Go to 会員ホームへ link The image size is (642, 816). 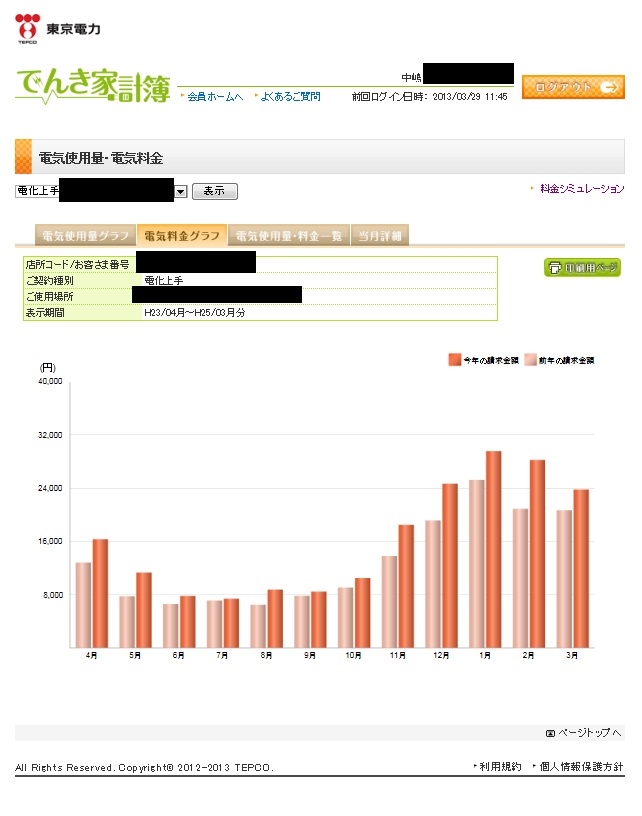click(215, 97)
